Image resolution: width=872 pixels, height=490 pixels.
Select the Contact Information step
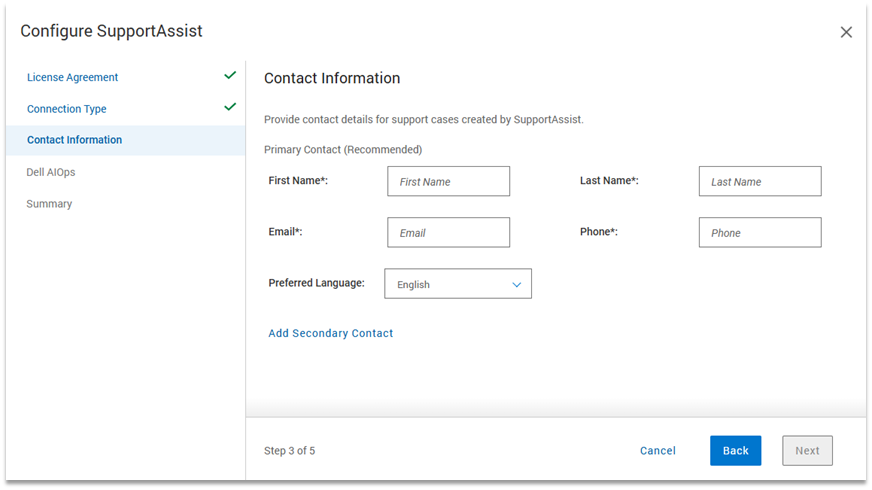126,140
